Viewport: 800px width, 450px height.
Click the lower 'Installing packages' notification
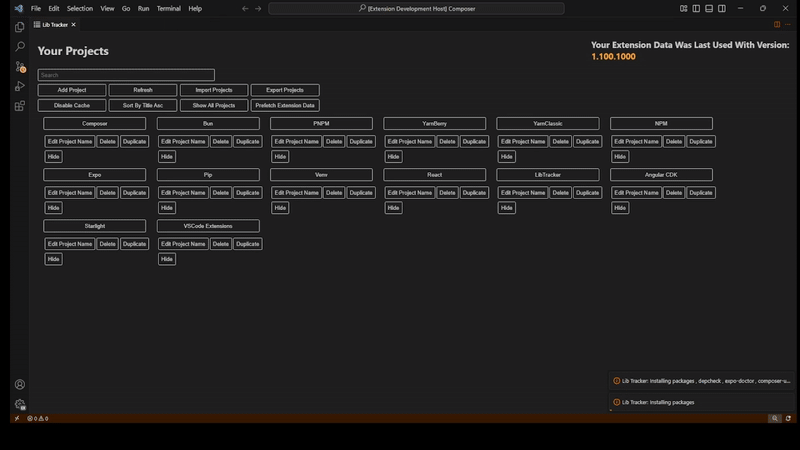[x=702, y=403]
